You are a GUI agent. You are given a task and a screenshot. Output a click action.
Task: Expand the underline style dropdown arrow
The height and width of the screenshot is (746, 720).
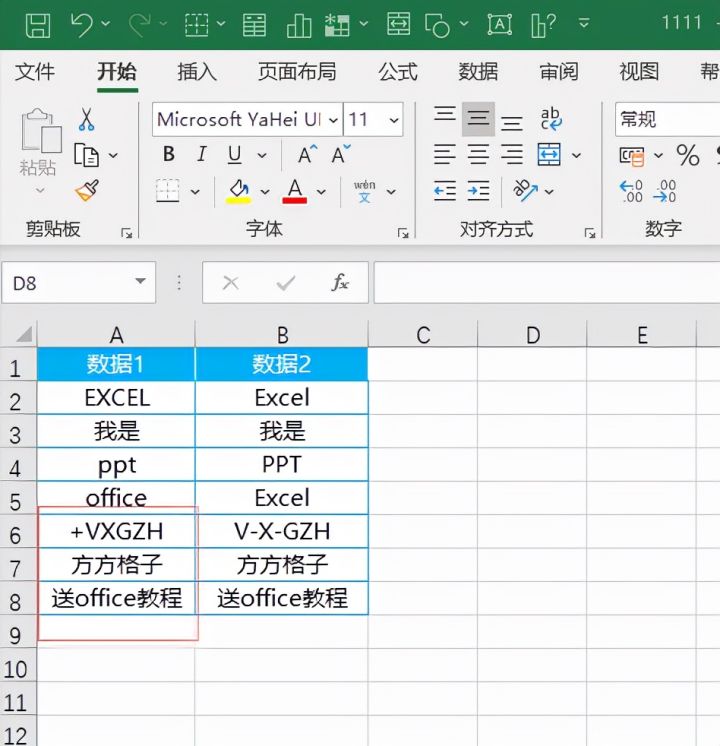(x=262, y=156)
